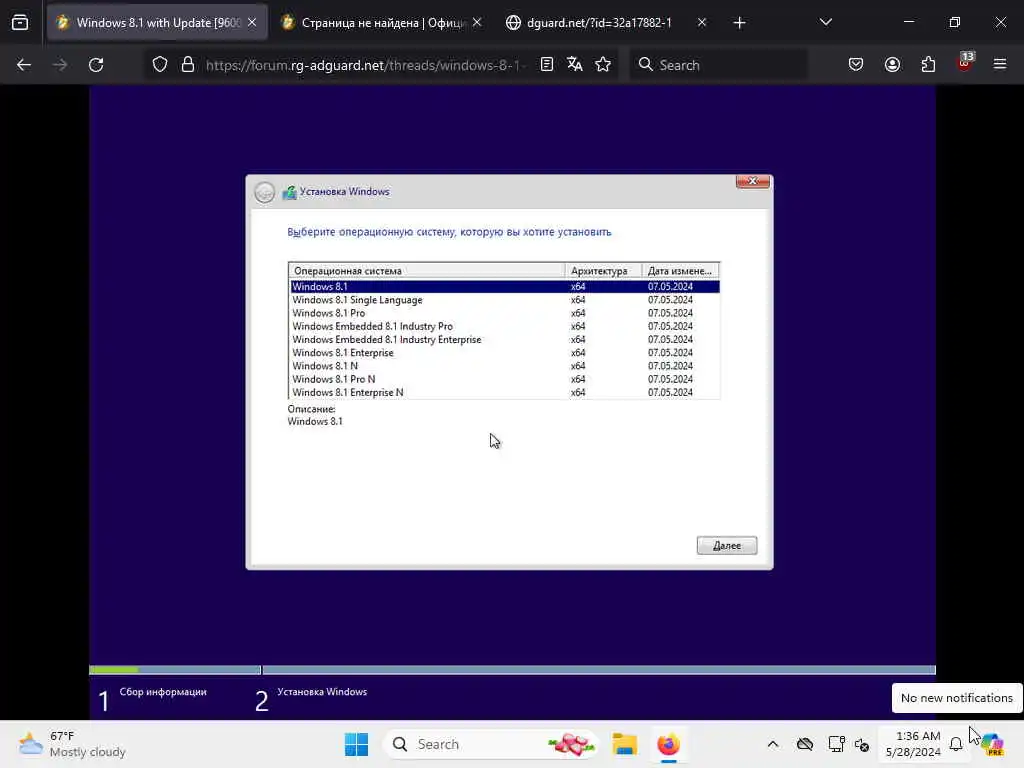Switch to dguard.net tab

click(x=599, y=23)
